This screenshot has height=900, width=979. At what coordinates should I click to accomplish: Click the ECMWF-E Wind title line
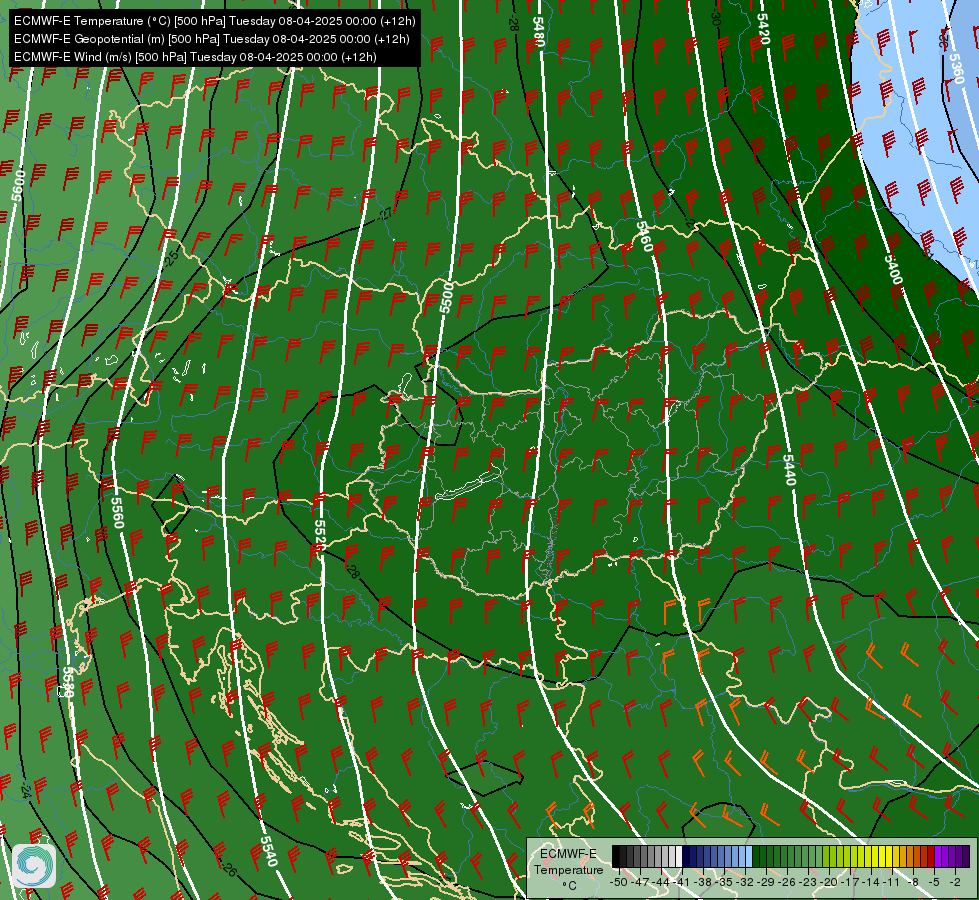pyautogui.click(x=195, y=57)
